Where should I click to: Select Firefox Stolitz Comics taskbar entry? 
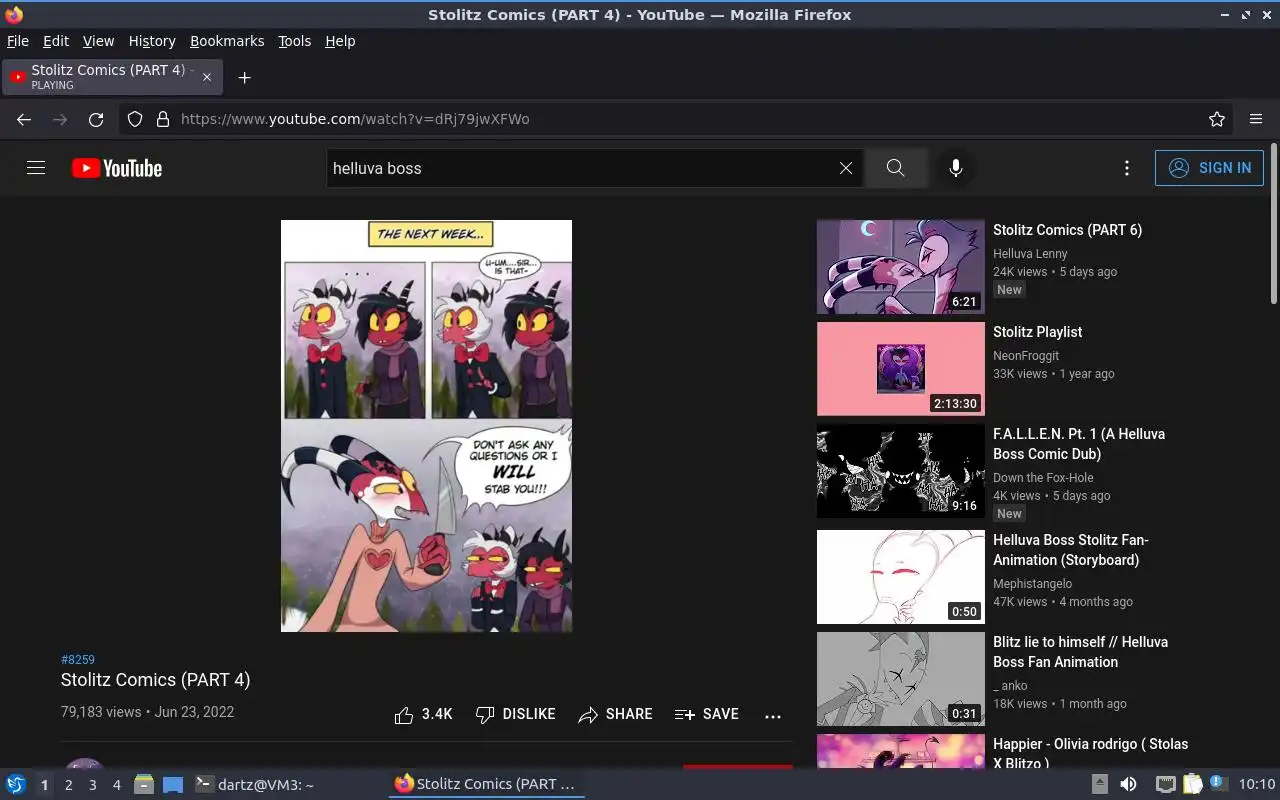[486, 784]
